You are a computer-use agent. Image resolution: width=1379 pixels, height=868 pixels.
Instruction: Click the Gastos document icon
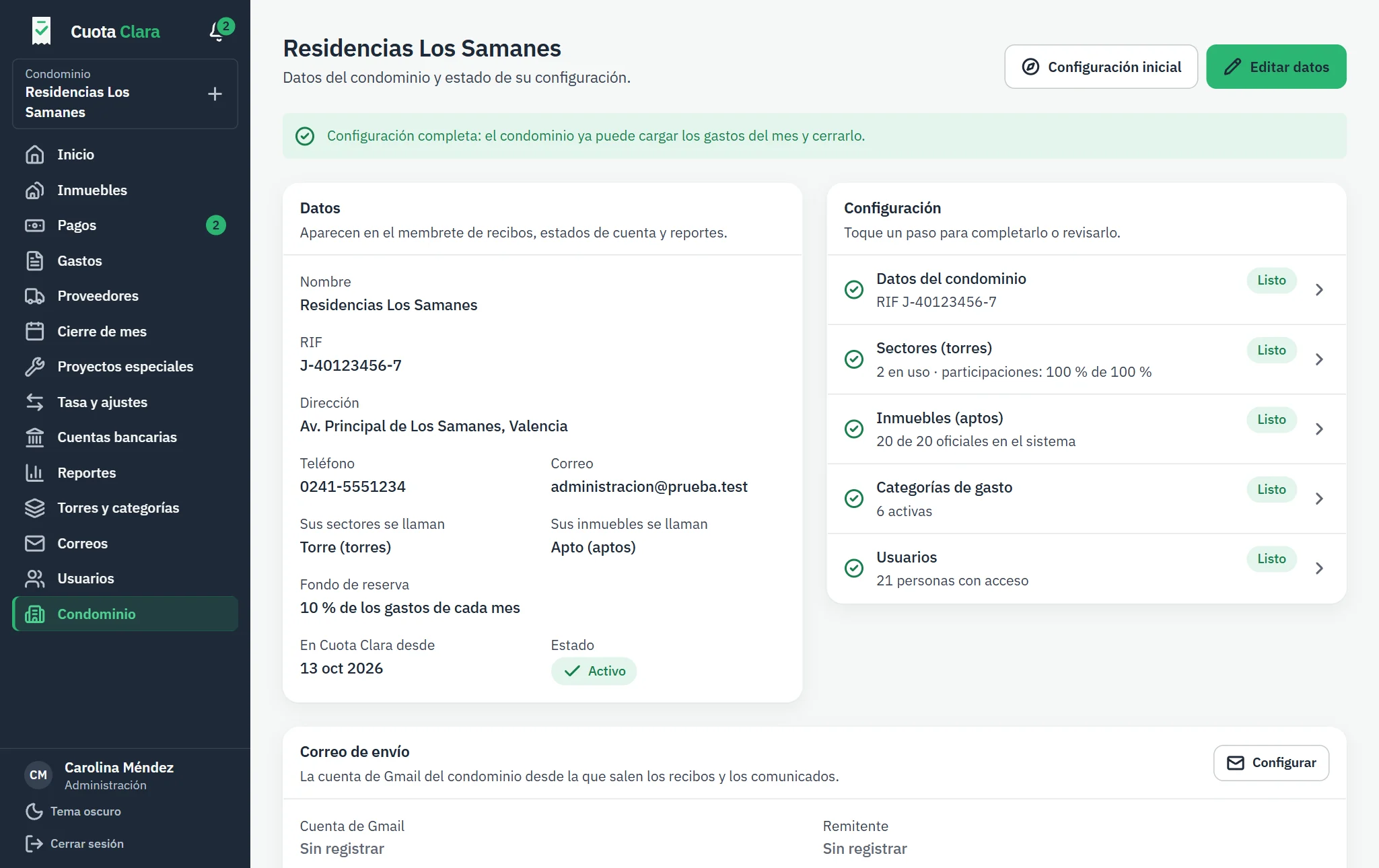tap(34, 261)
